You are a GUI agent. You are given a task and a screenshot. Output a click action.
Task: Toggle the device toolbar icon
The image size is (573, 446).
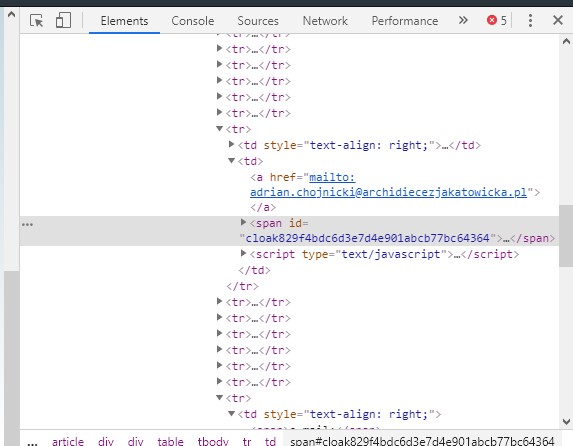[63, 20]
